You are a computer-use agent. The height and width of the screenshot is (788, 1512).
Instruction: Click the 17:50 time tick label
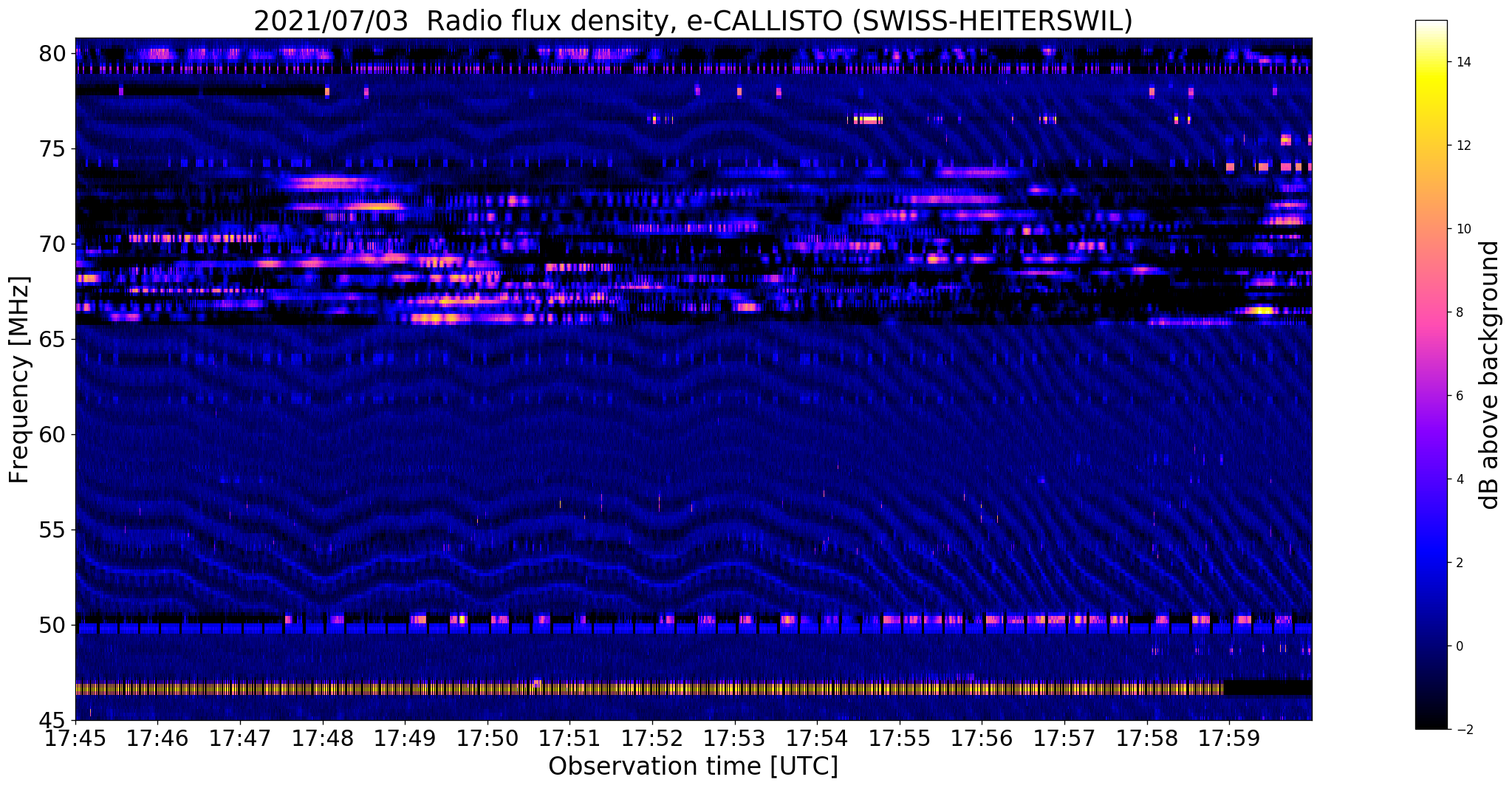click(487, 738)
